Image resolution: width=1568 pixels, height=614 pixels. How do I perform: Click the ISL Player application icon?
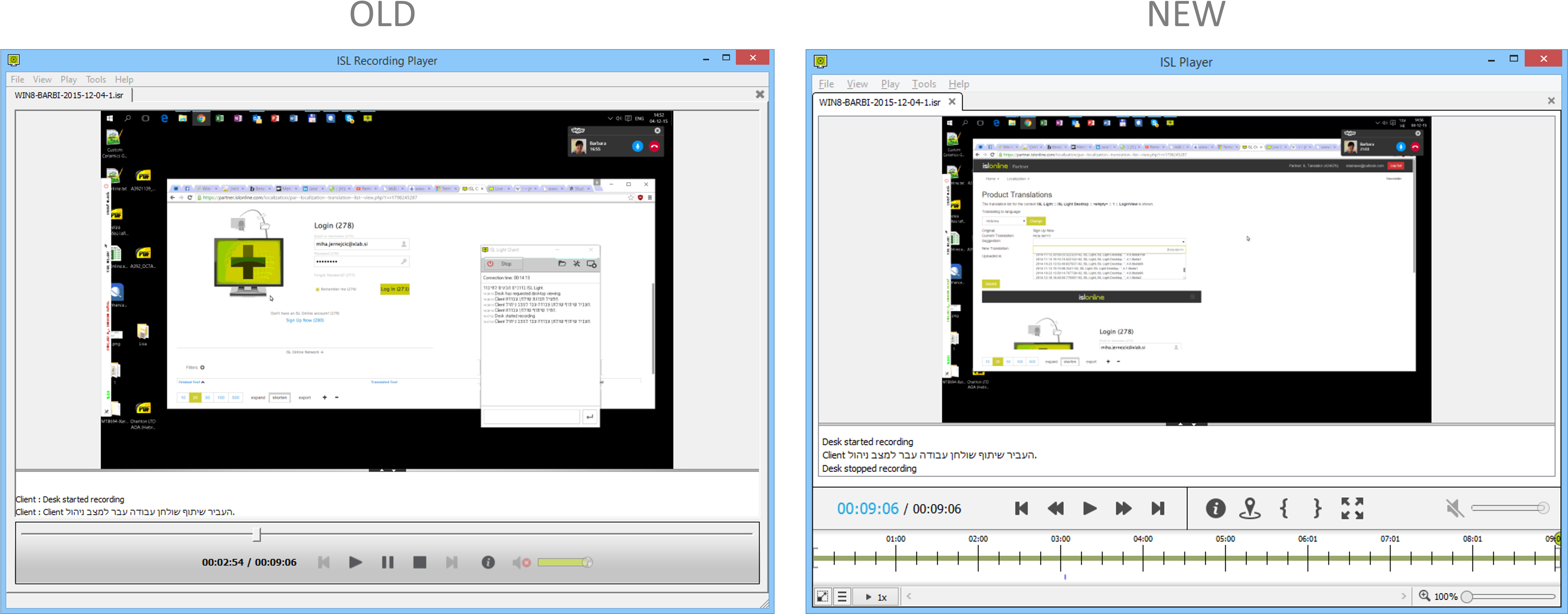(821, 61)
